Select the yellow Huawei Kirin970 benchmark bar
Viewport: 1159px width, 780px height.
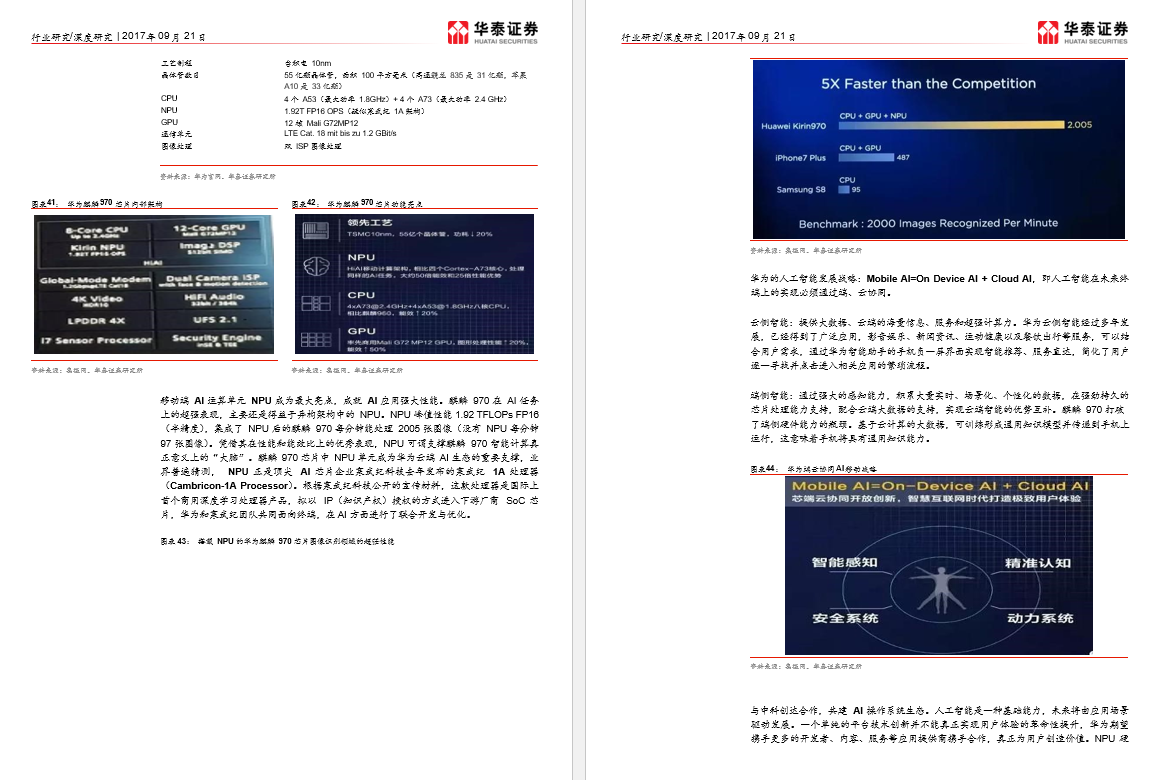coord(951,125)
